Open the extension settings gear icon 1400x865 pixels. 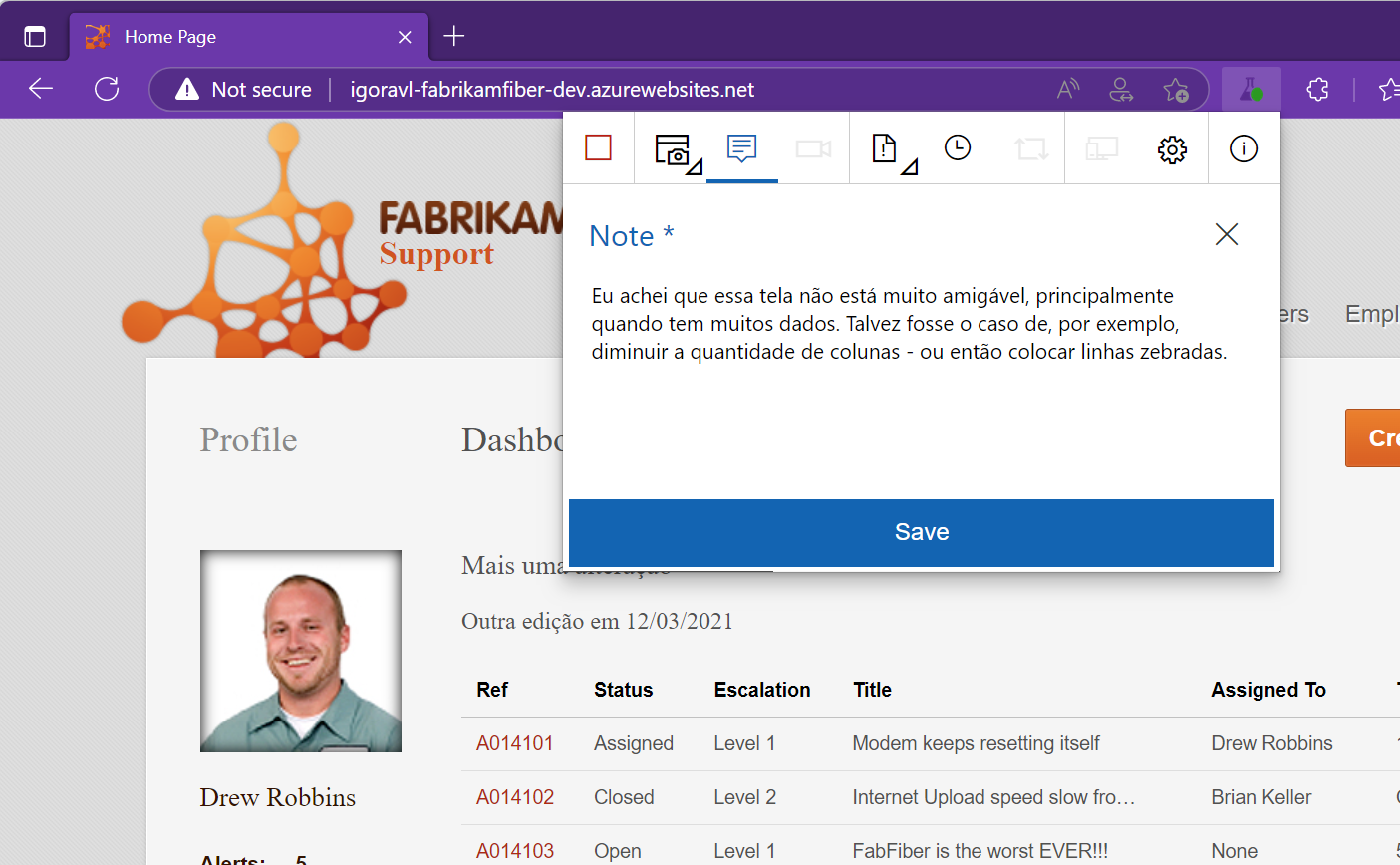(1172, 149)
